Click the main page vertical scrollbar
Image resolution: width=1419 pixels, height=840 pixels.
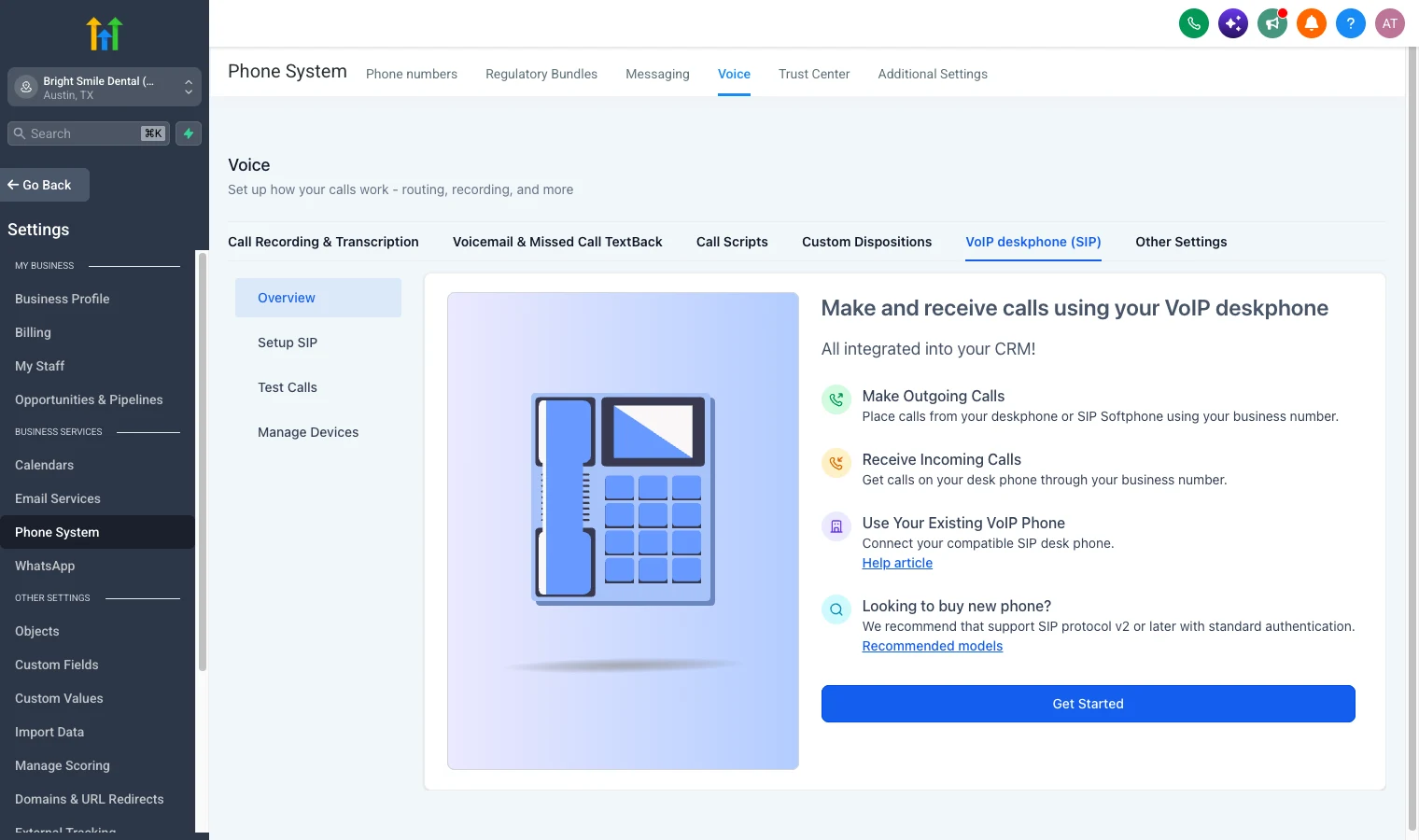tap(1412, 439)
